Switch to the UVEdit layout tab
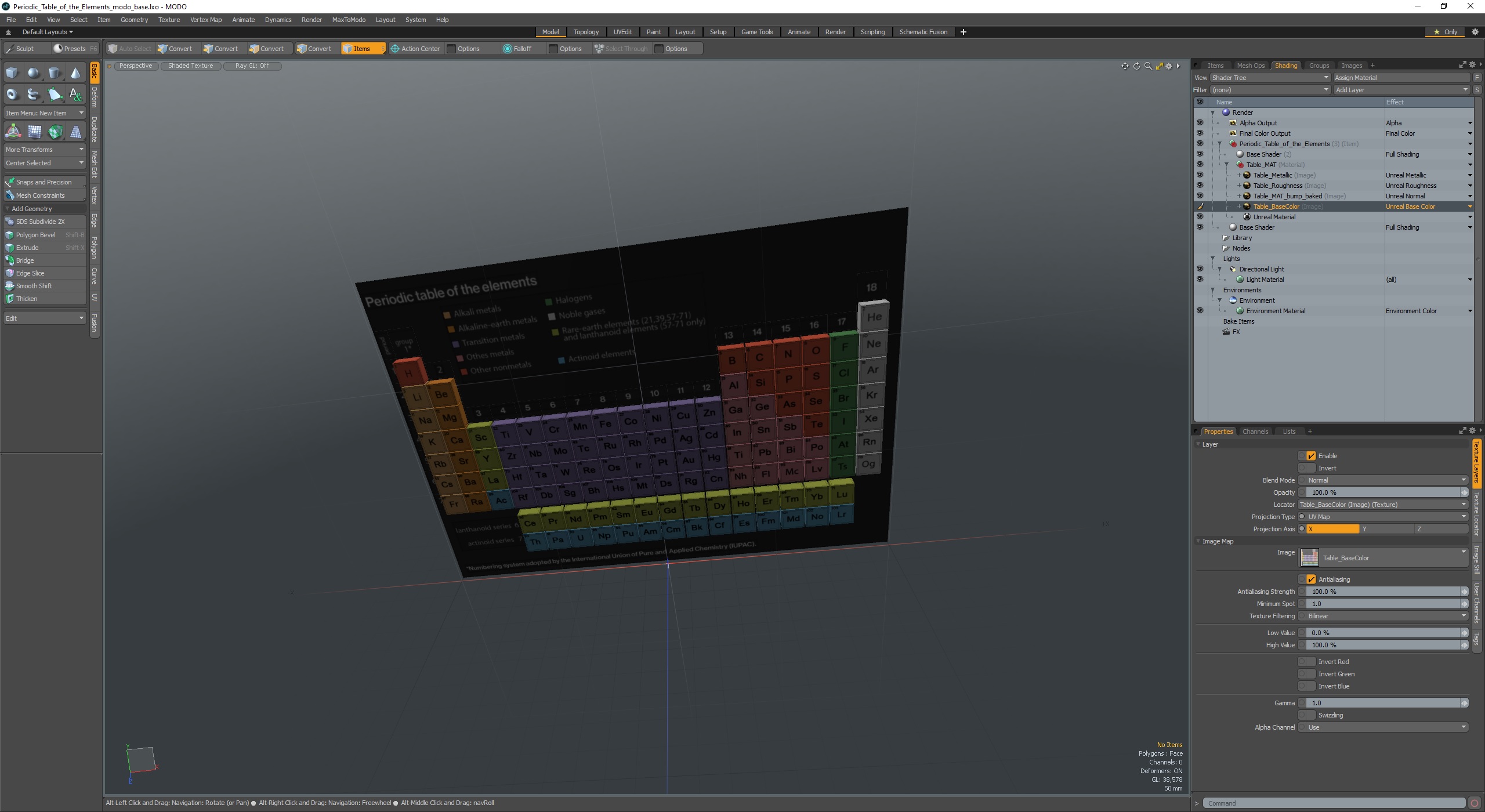The height and width of the screenshot is (812, 1485). 622,32
